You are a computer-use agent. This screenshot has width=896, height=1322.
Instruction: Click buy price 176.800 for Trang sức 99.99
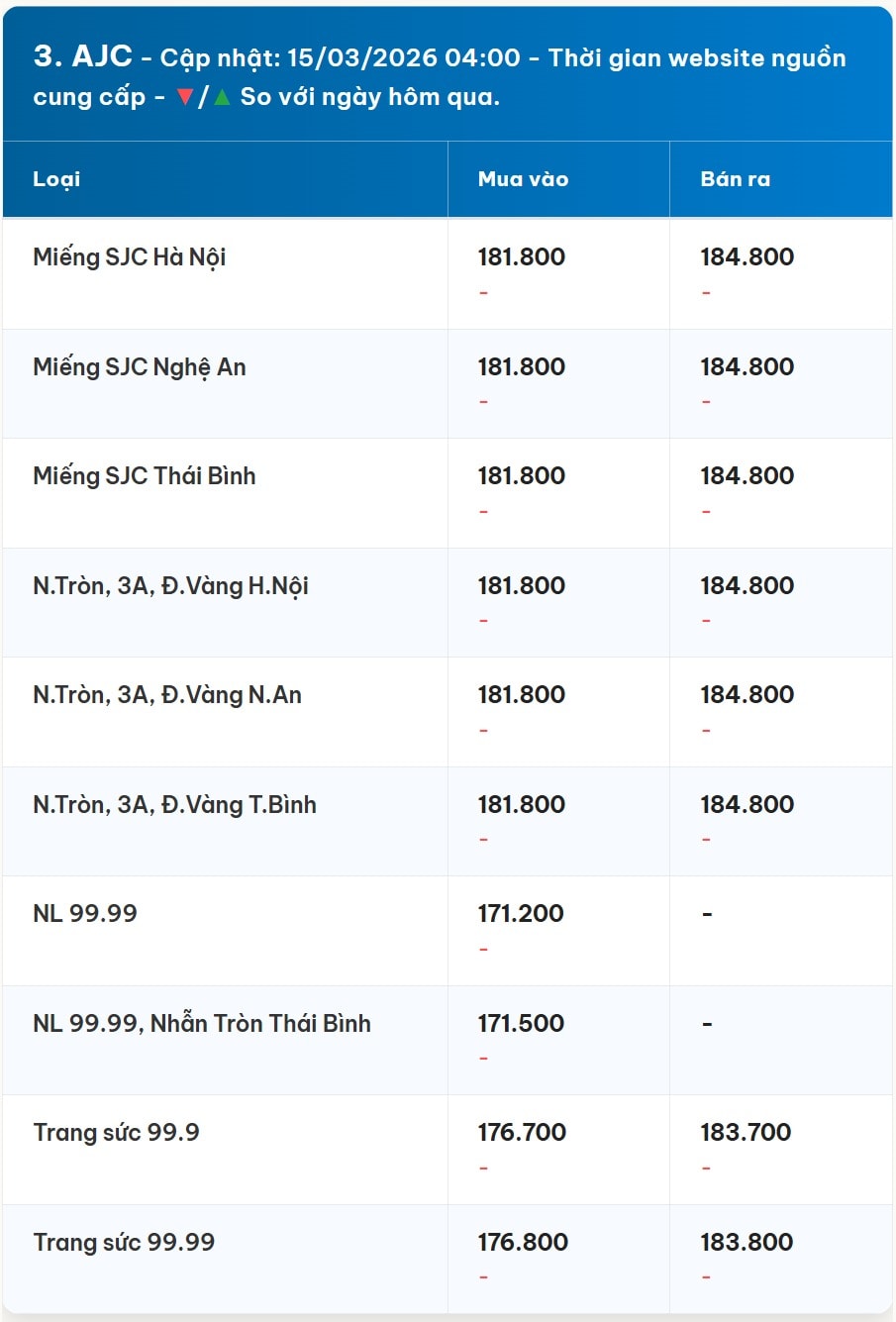point(523,1243)
